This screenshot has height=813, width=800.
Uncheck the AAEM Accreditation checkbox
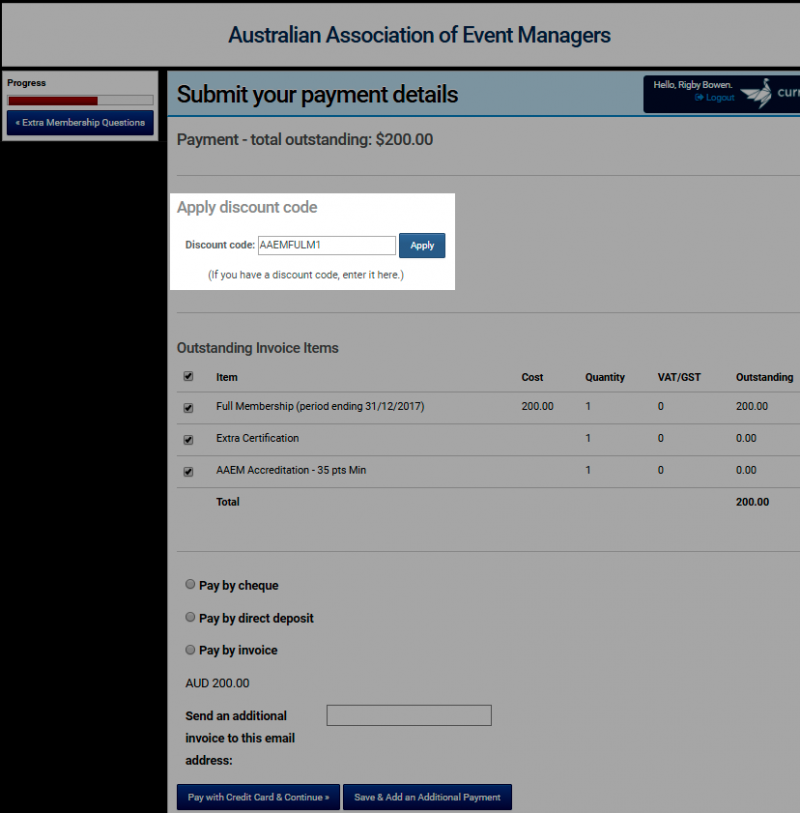pos(189,472)
